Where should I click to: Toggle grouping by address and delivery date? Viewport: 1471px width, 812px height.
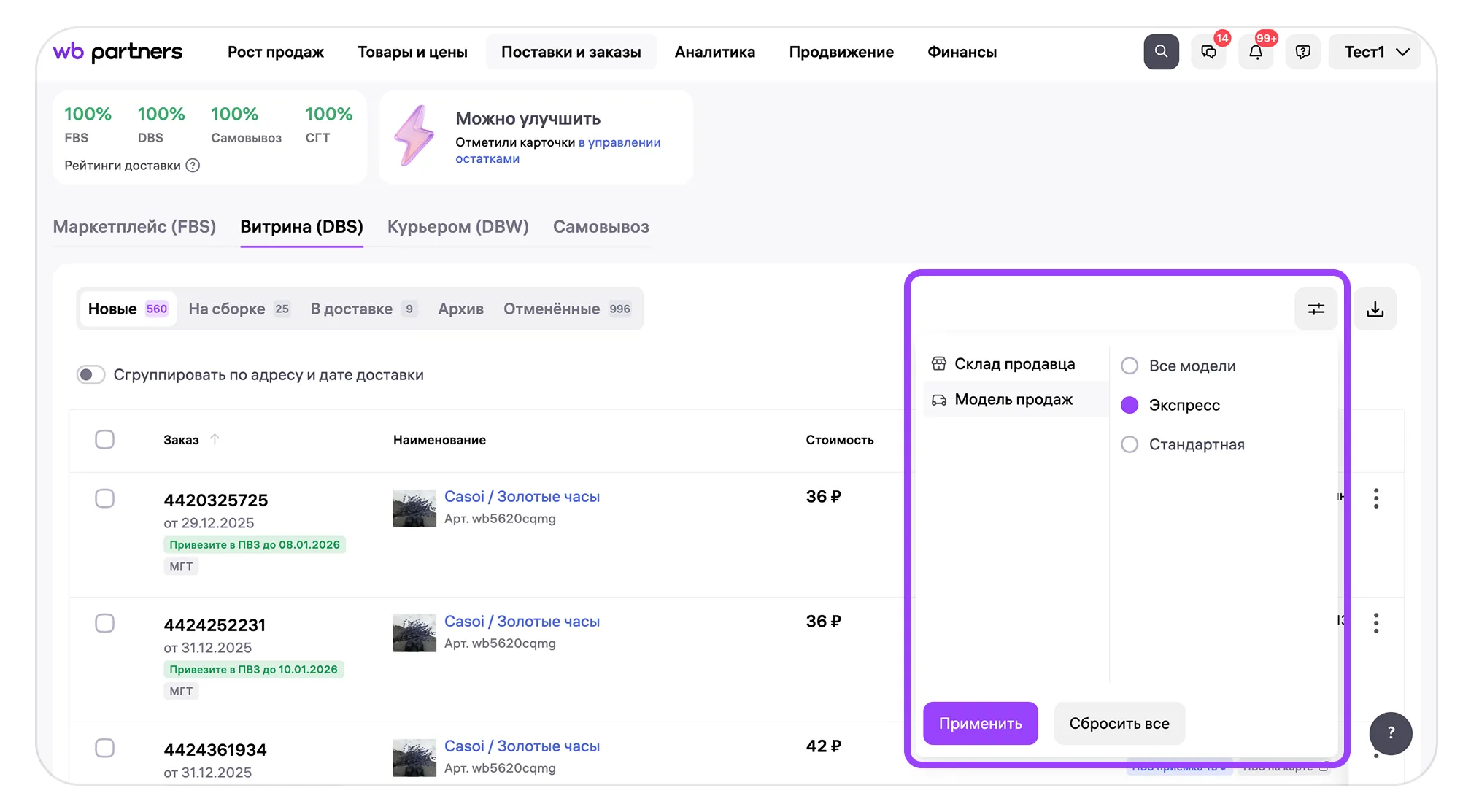(x=91, y=374)
